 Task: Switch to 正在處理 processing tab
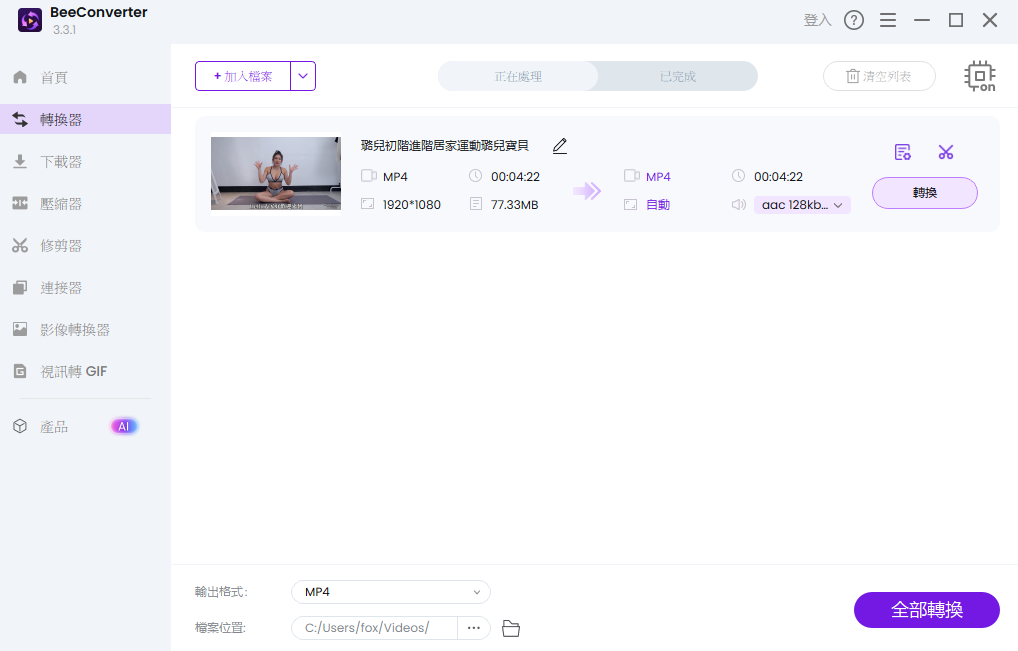(x=518, y=76)
